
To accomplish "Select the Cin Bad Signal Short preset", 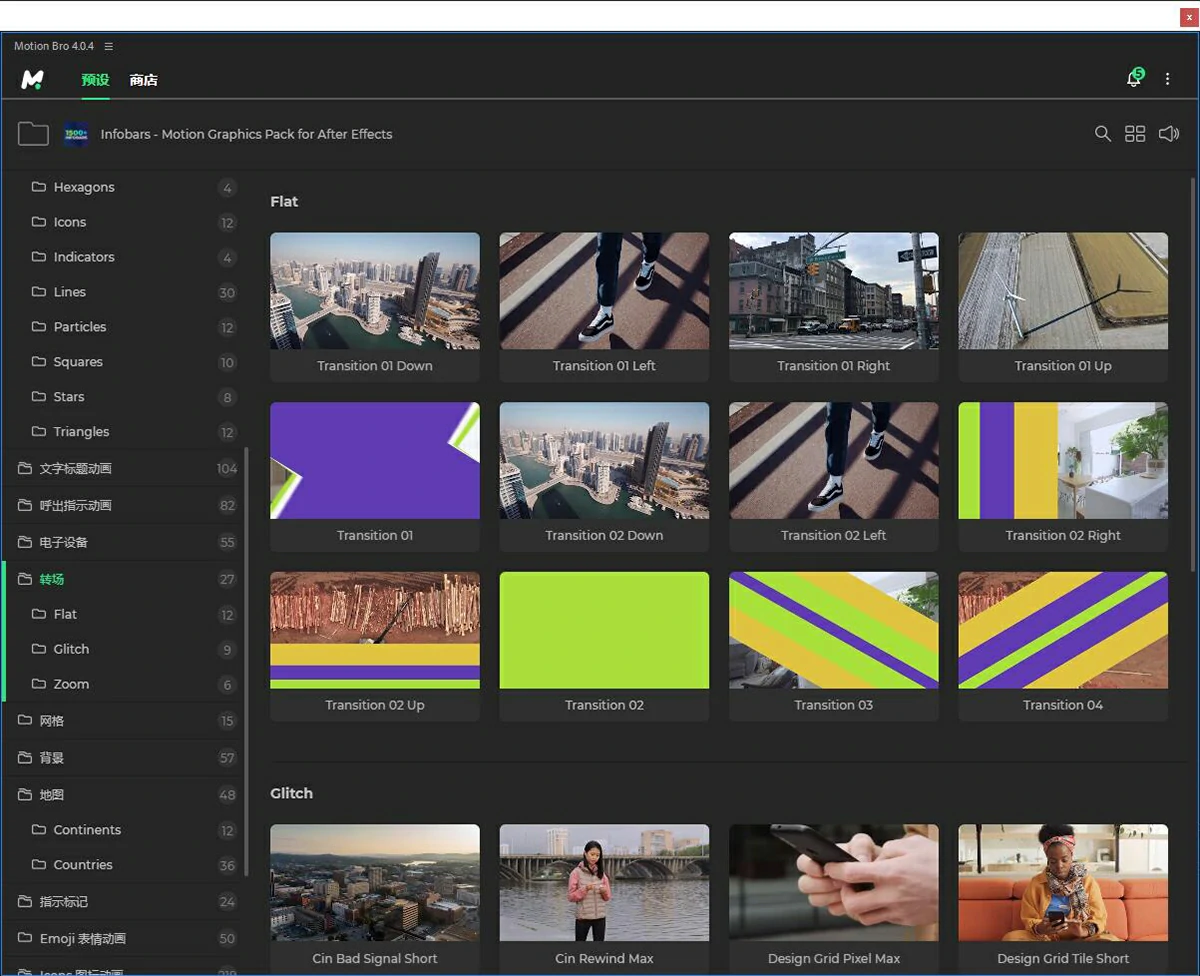I will click(375, 899).
